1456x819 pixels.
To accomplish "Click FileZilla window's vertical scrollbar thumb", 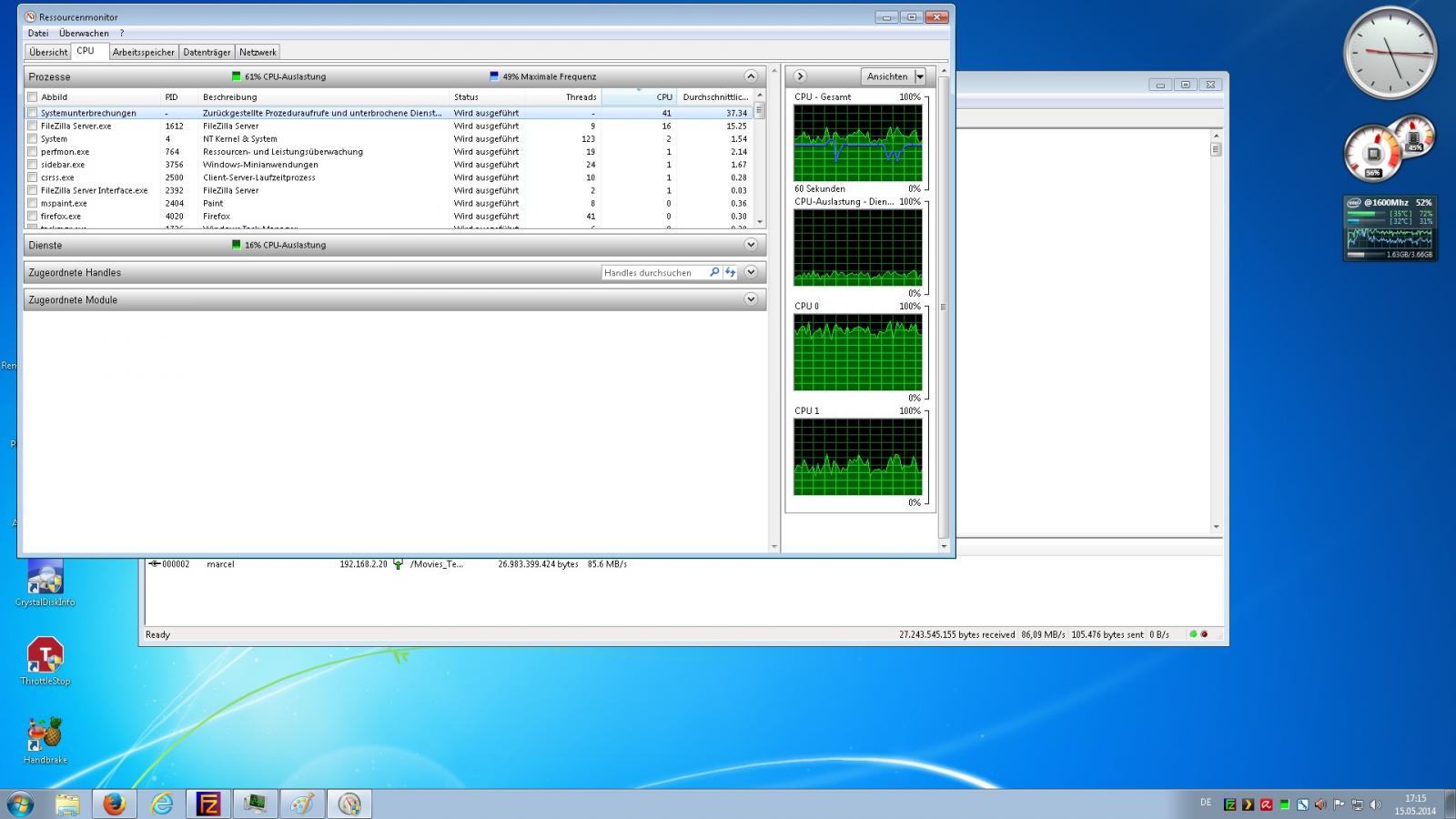I will click(1216, 149).
